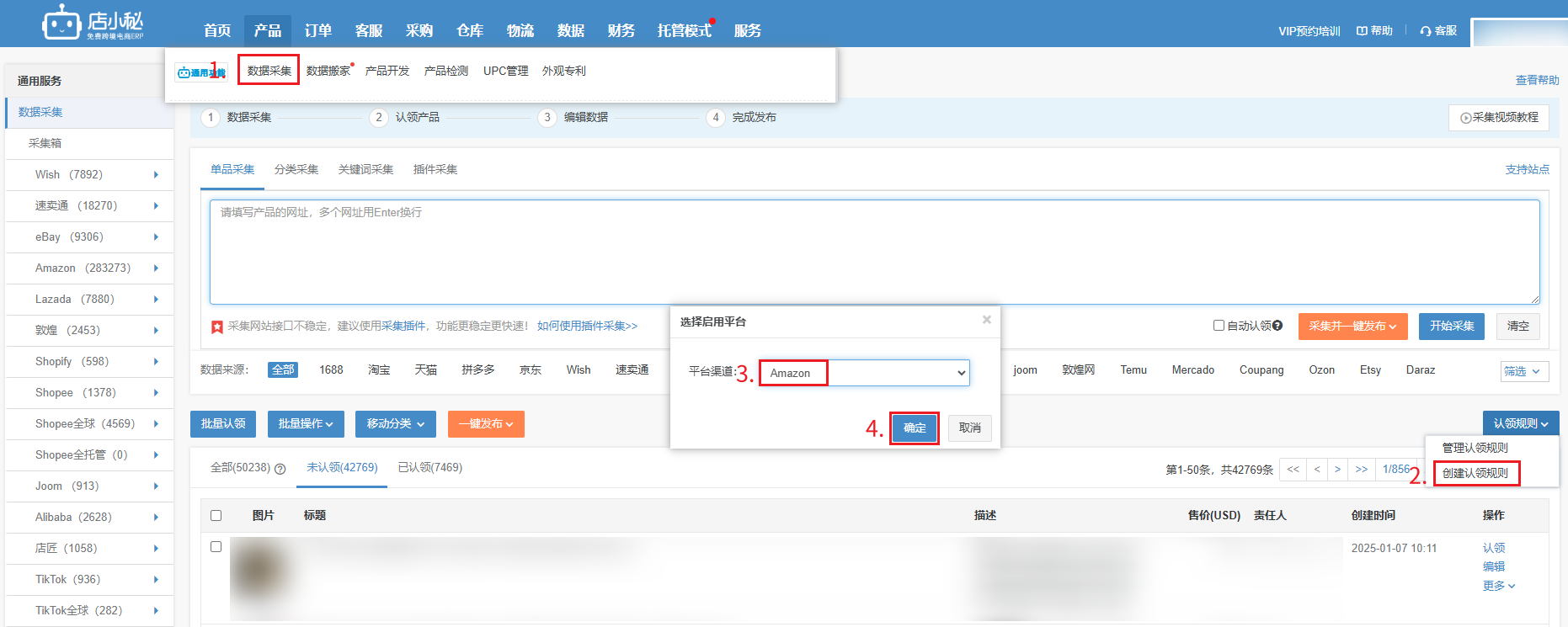Switch to the 关键词采集 tab
This screenshot has width=1568, height=627.
[365, 169]
